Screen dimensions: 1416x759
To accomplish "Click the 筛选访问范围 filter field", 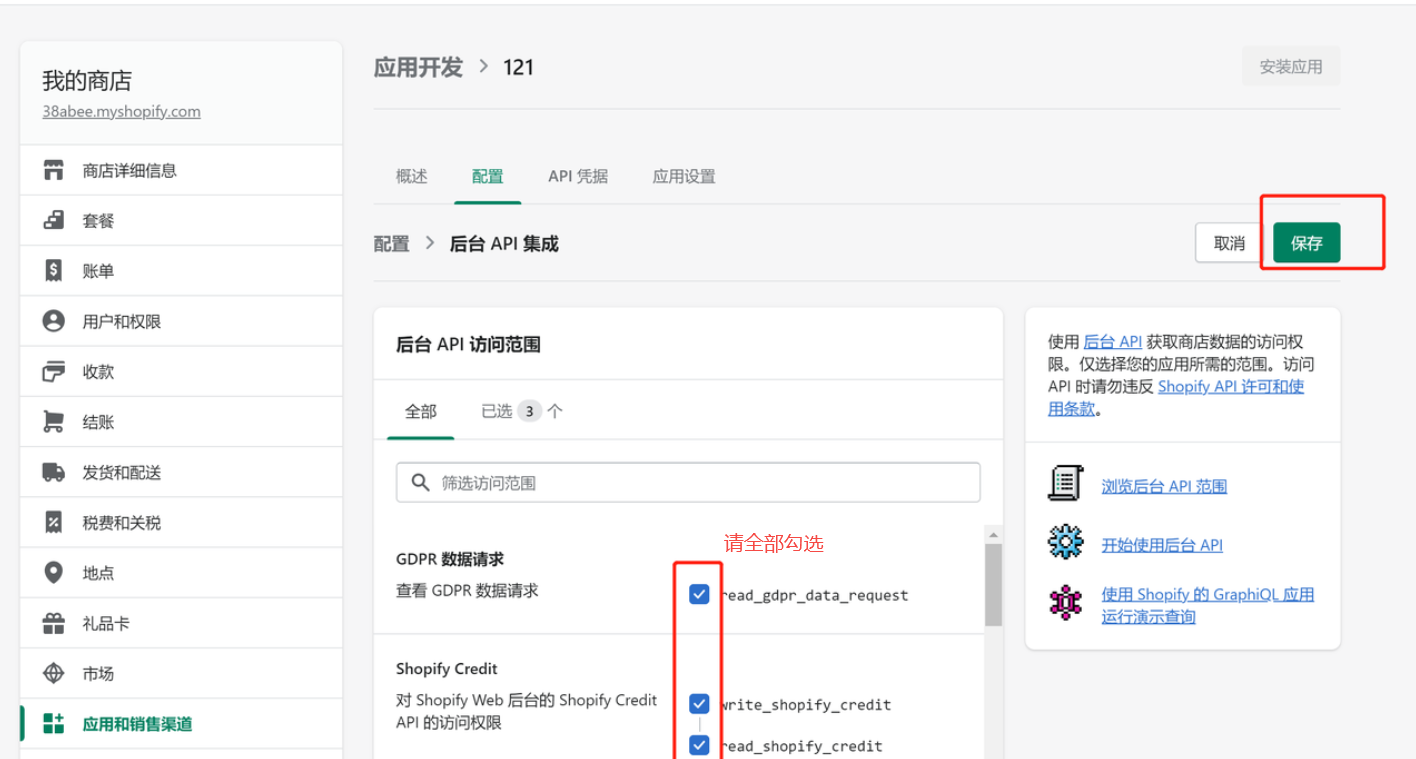I will point(688,483).
